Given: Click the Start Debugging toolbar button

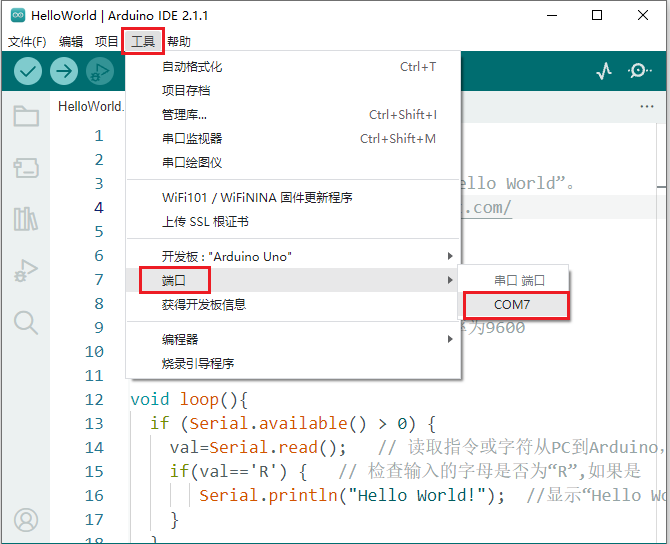Looking at the screenshot, I should [100, 71].
